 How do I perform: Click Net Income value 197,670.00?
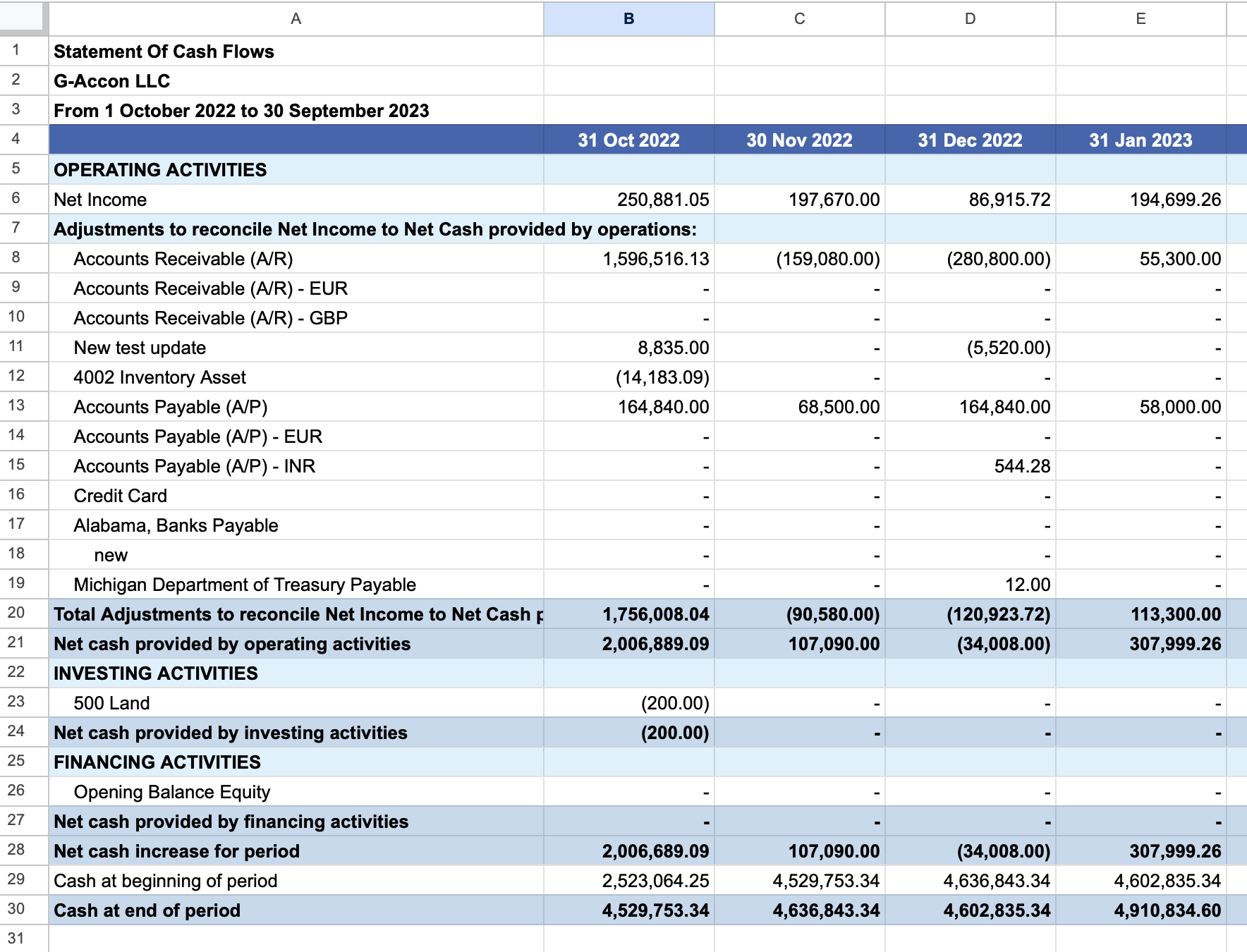(834, 200)
